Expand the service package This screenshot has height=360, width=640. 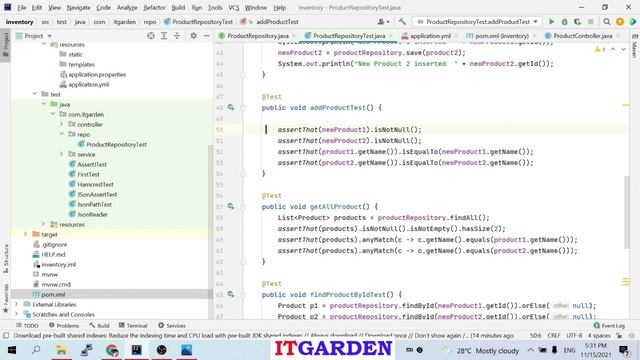(x=62, y=154)
